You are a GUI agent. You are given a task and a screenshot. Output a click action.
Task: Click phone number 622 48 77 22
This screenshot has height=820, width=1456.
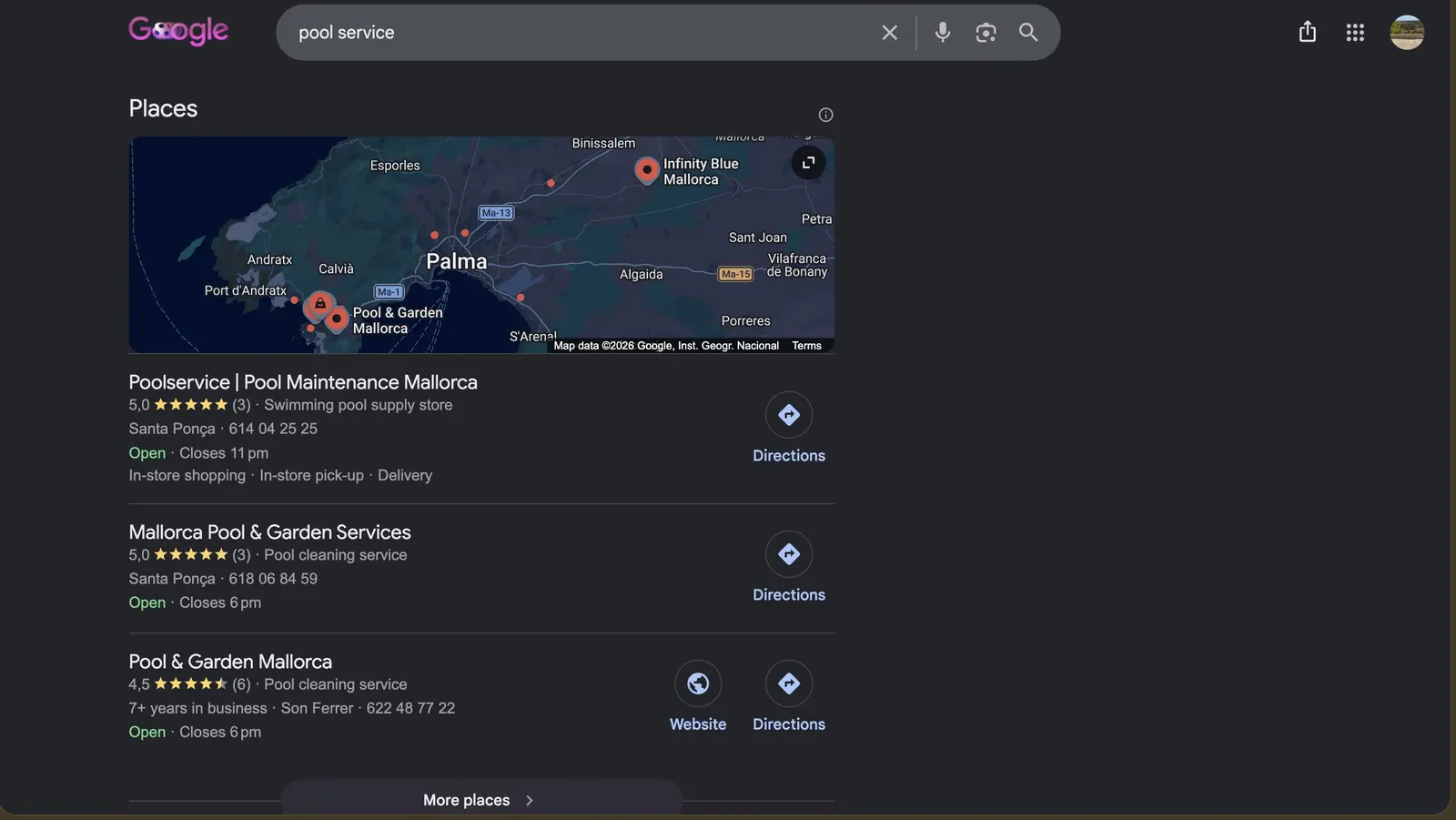pos(410,708)
